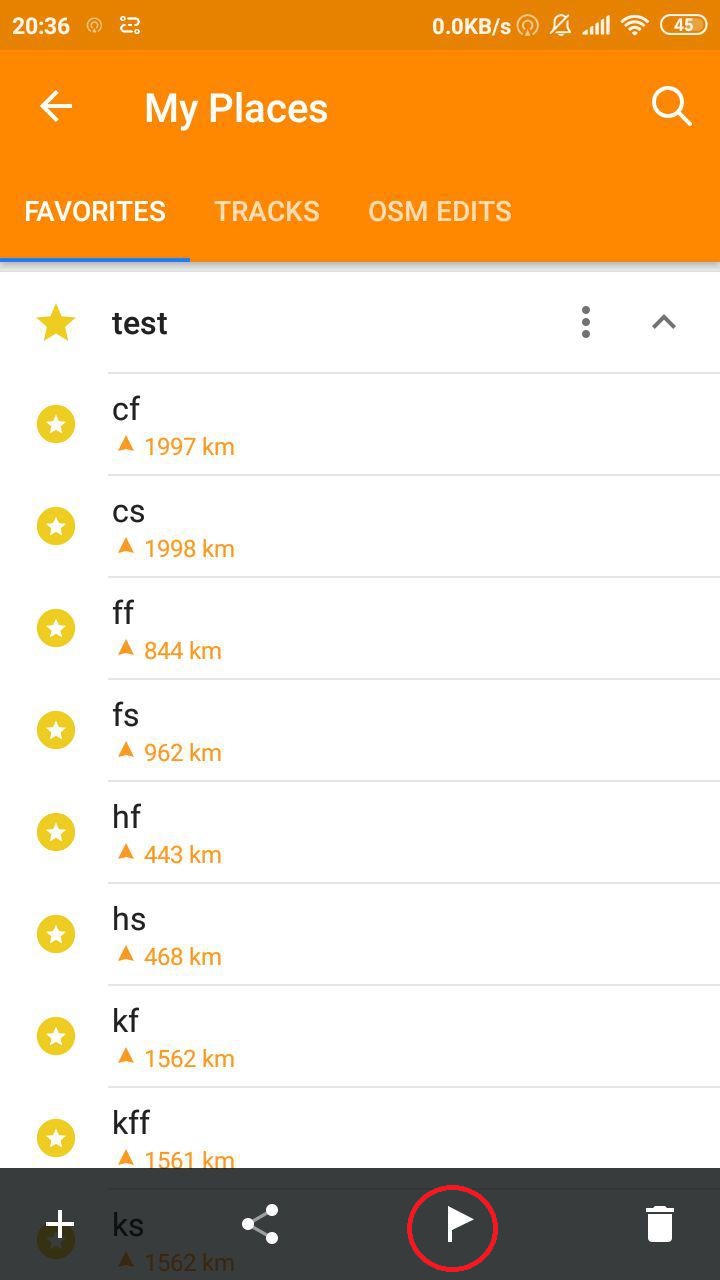The image size is (720, 1280).
Task: Tap the share icon in bottom bar
Action: pyautogui.click(x=260, y=1224)
